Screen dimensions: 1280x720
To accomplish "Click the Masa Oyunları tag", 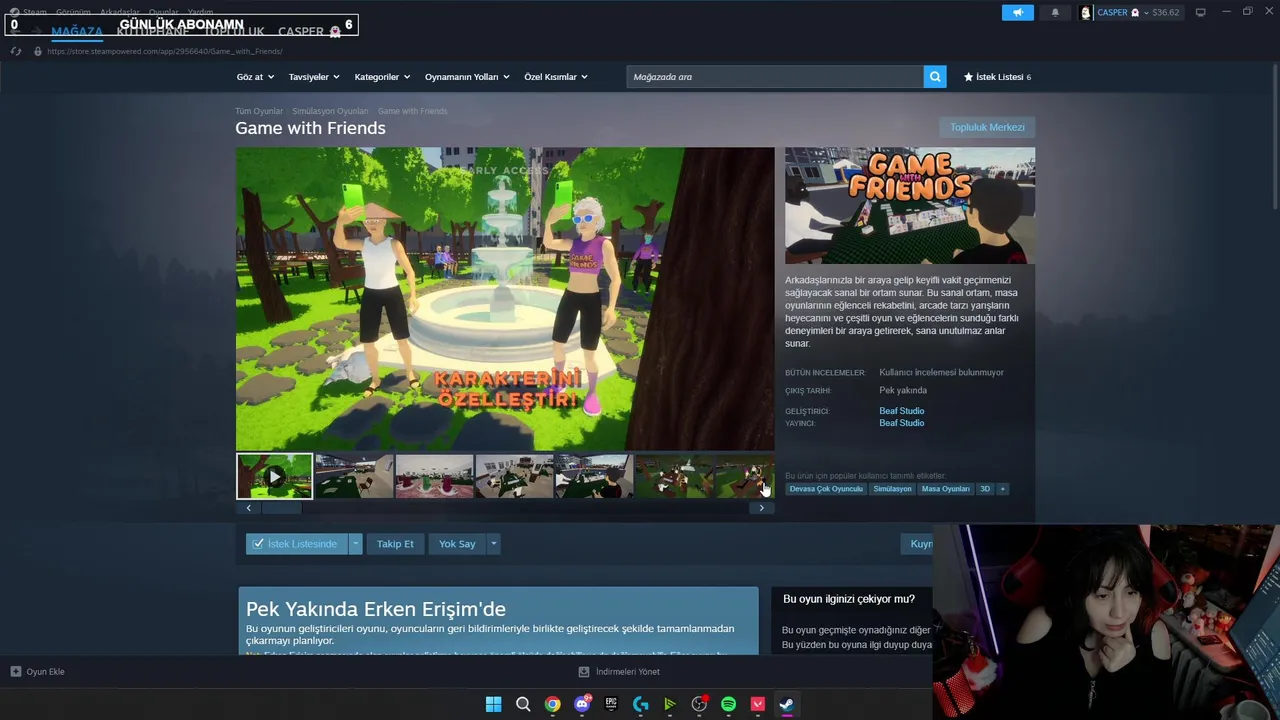I will [x=945, y=489].
